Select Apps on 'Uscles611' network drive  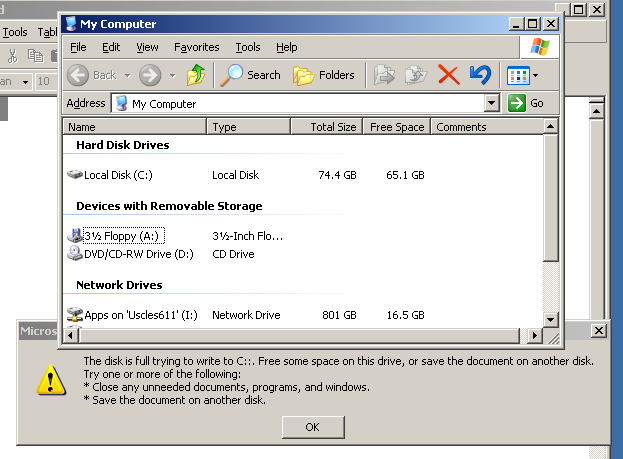coord(139,315)
